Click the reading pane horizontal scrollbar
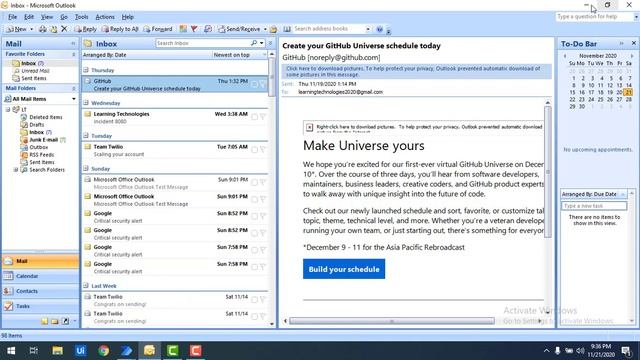Screen dimensions: 640x360 (392, 321)
